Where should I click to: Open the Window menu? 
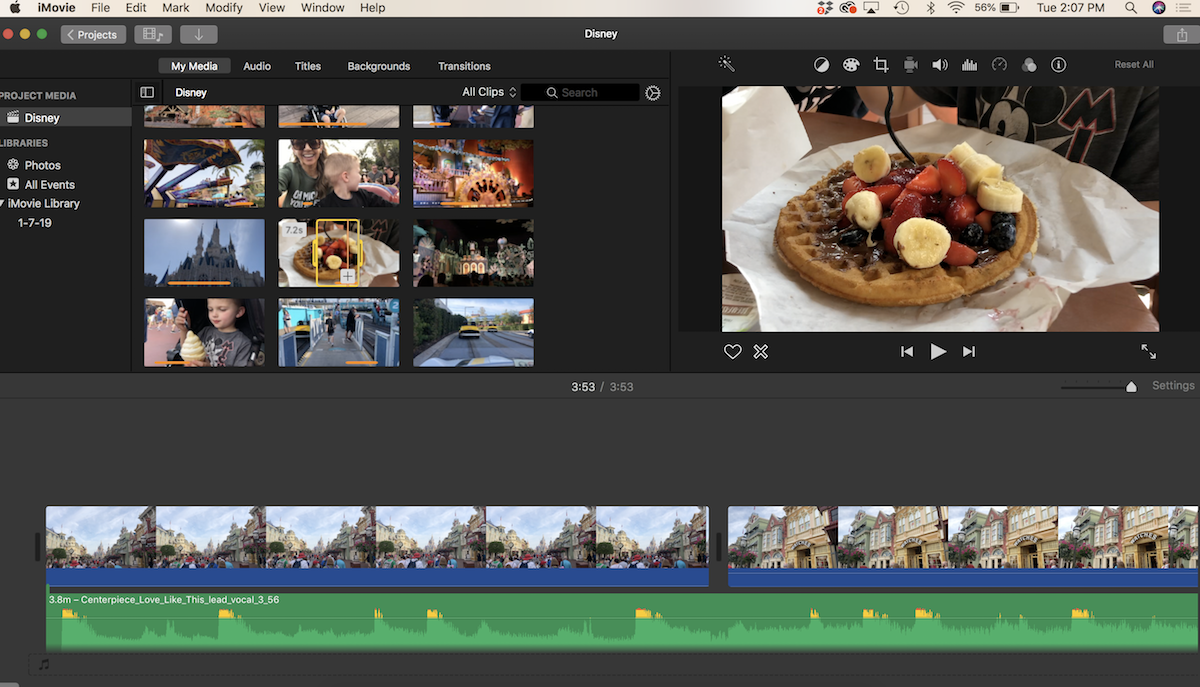[x=323, y=8]
